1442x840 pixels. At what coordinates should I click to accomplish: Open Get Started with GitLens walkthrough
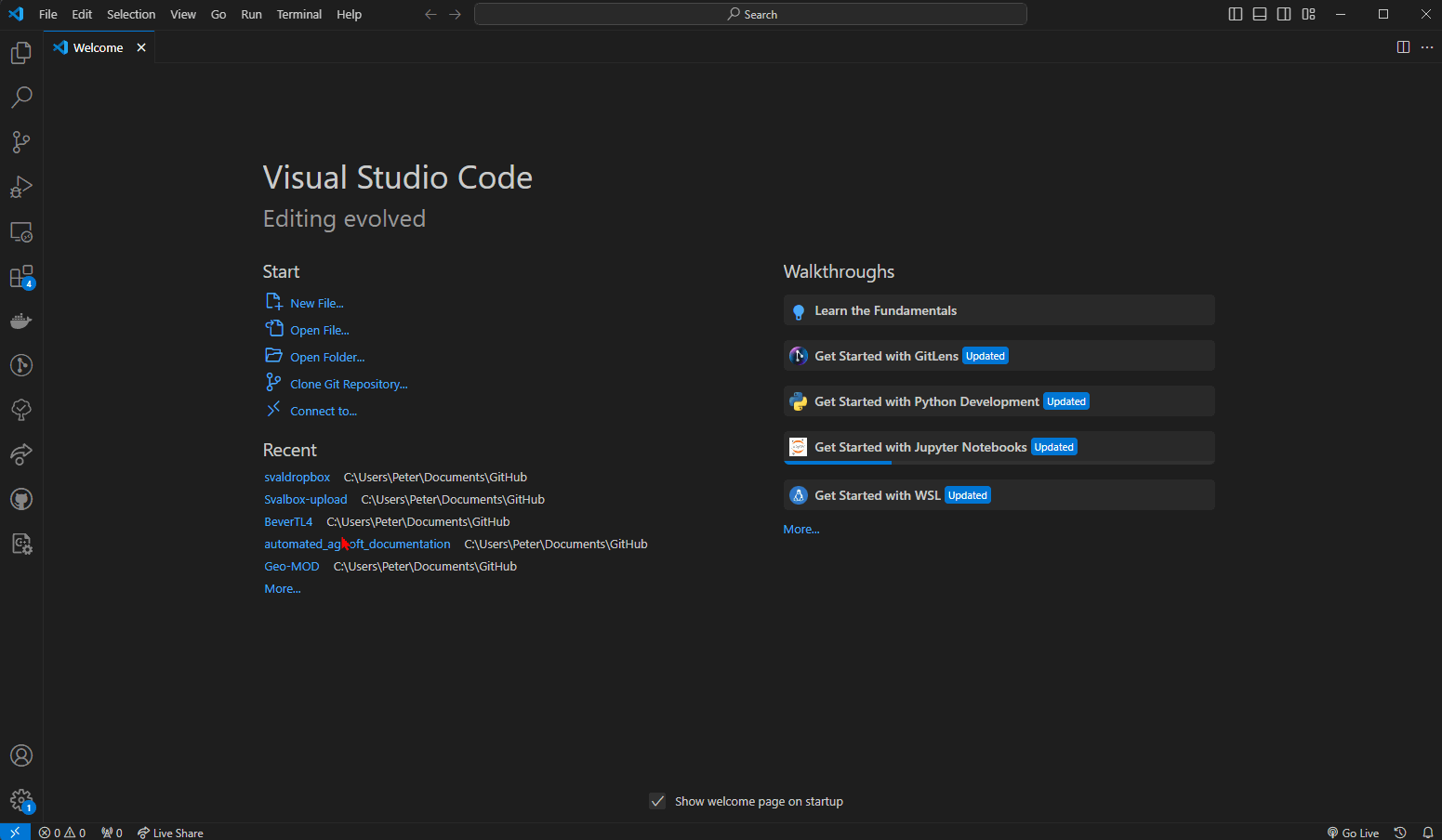coord(999,356)
